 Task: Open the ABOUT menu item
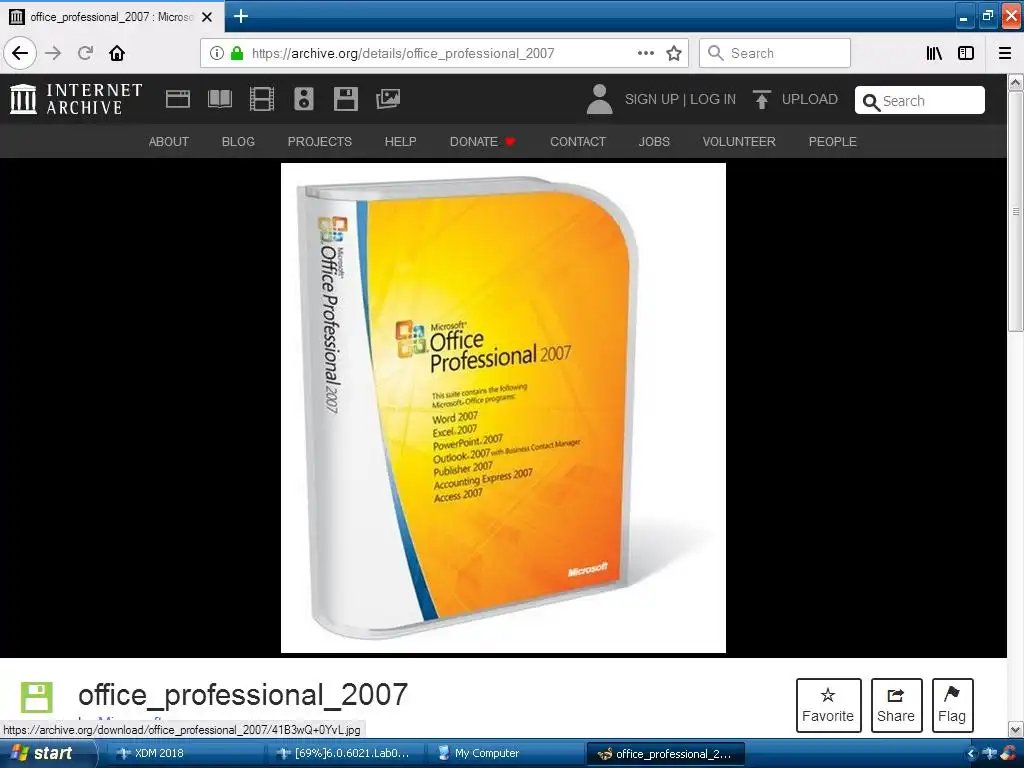168,142
